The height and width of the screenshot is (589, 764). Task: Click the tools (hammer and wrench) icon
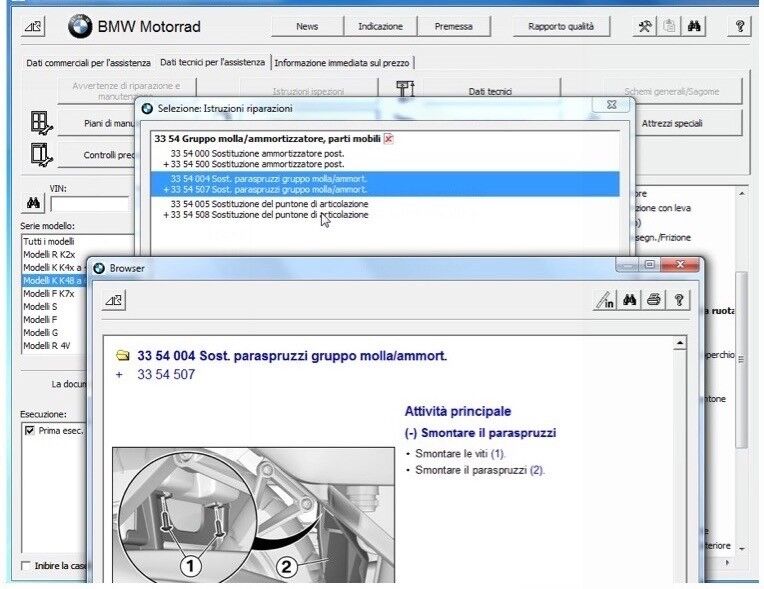point(645,27)
